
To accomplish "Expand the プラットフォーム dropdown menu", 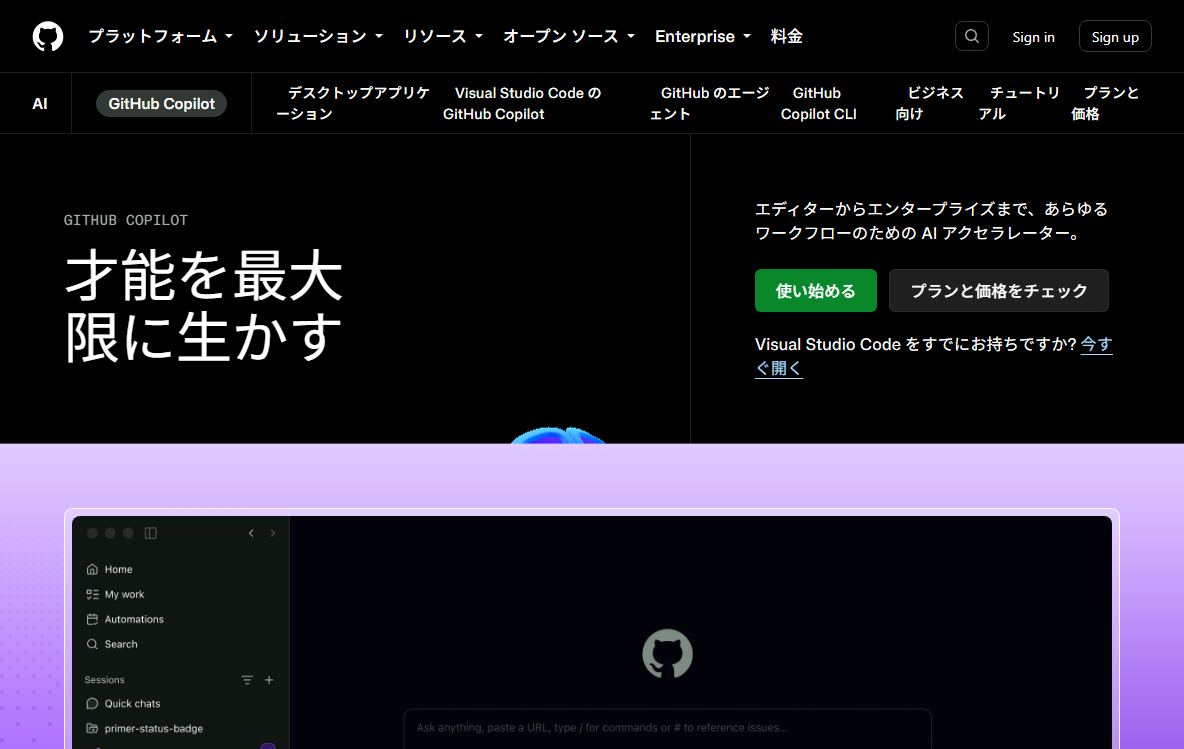I will coord(161,36).
